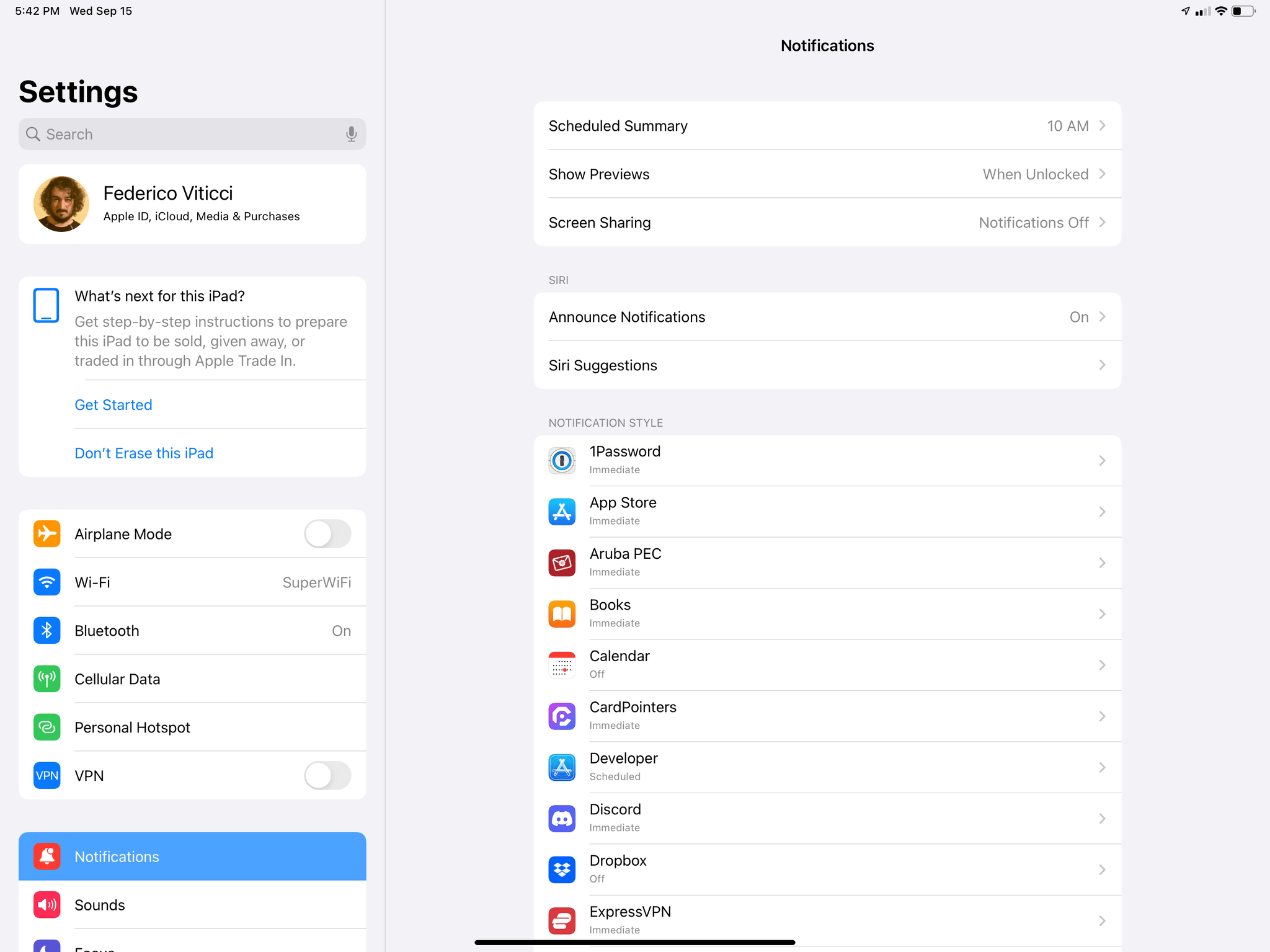The image size is (1270, 952).
Task: Tap the ExpressVPN app icon
Action: tap(562, 921)
